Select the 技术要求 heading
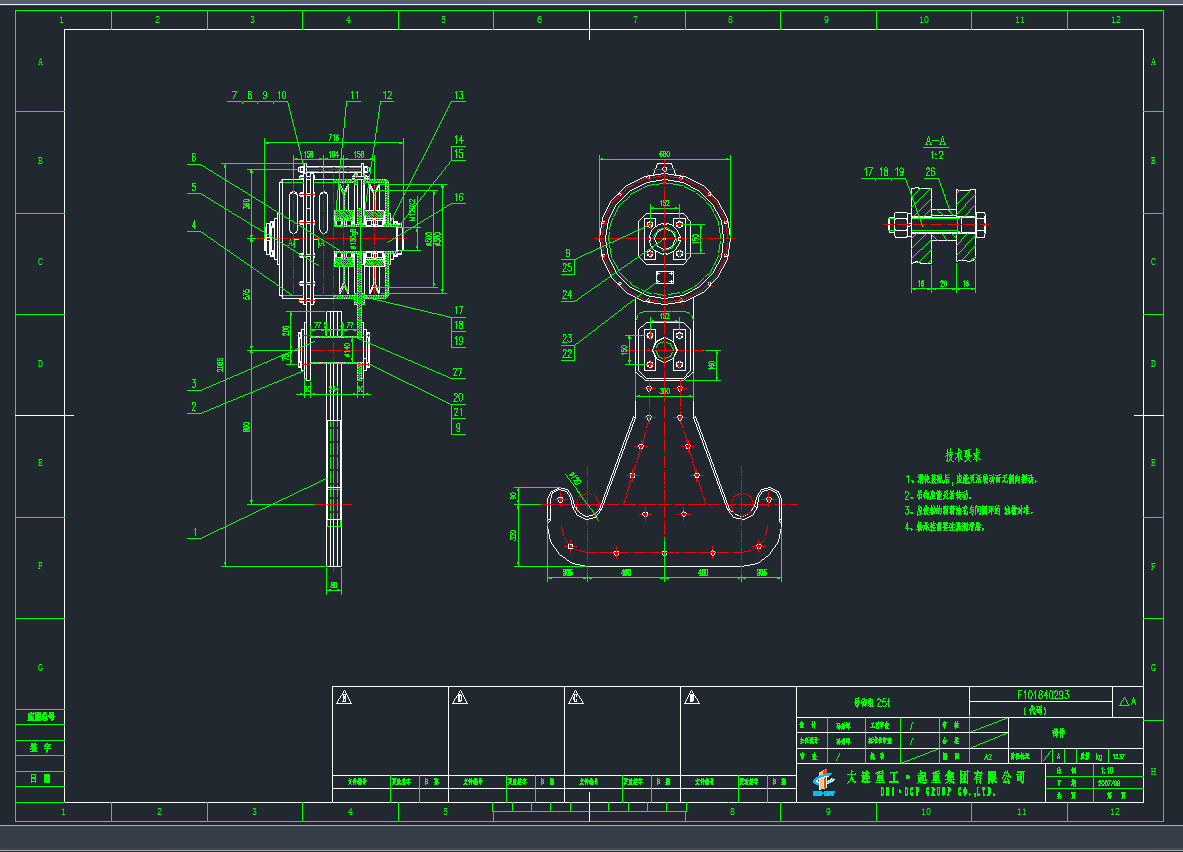 (963, 455)
